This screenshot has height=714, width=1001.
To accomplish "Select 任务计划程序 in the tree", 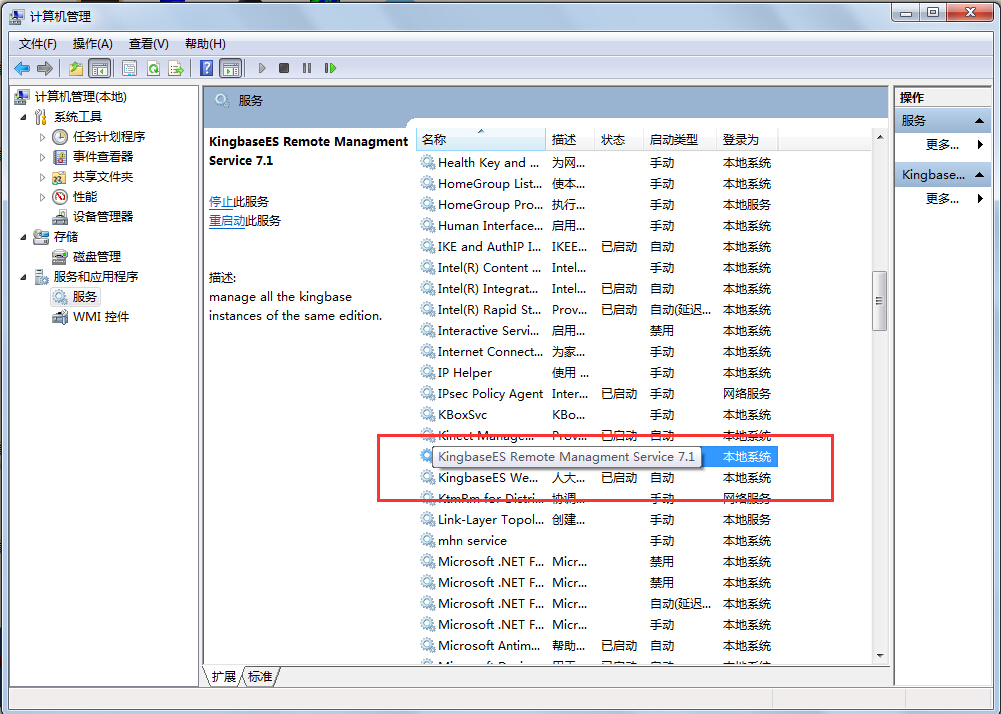I will pos(109,137).
